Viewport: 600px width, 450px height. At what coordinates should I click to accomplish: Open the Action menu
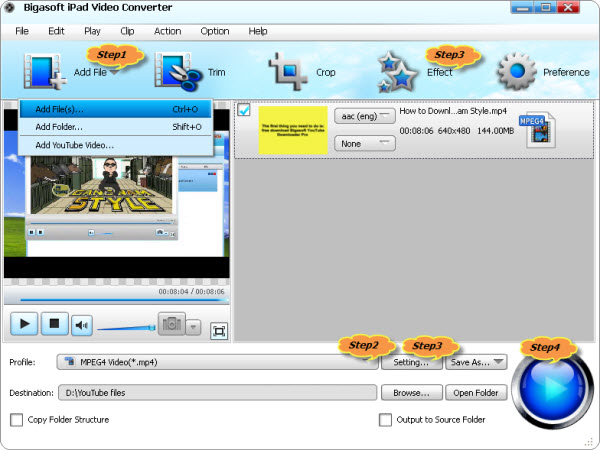168,31
